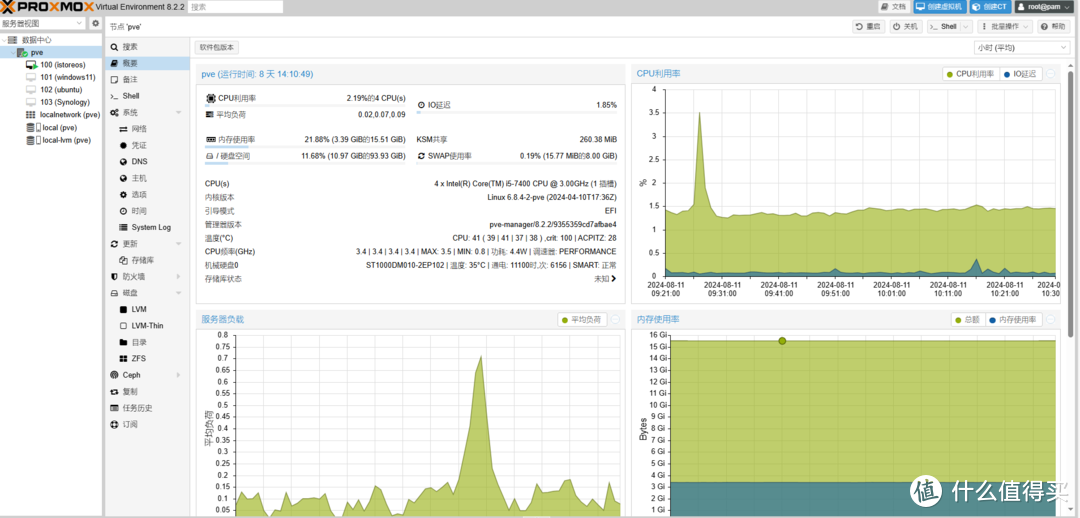This screenshot has width=1080, height=518.
Task: Click the 软件包版本 button
Action: (217, 47)
